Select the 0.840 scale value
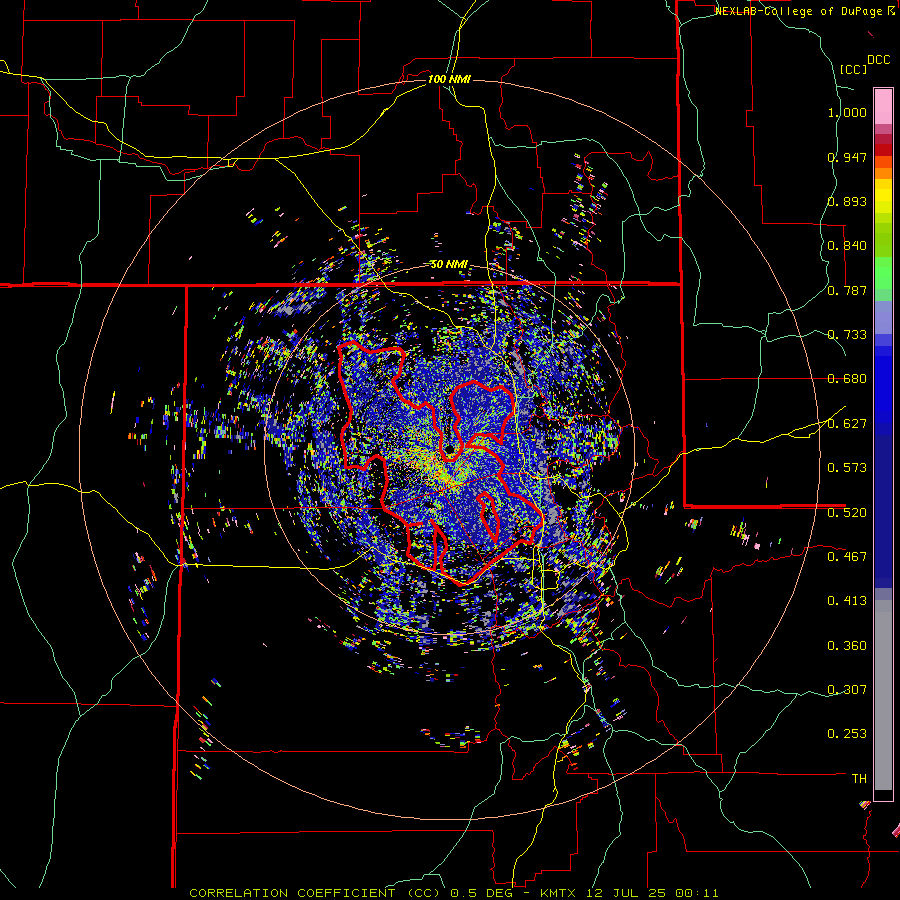The width and height of the screenshot is (900, 900). click(847, 246)
